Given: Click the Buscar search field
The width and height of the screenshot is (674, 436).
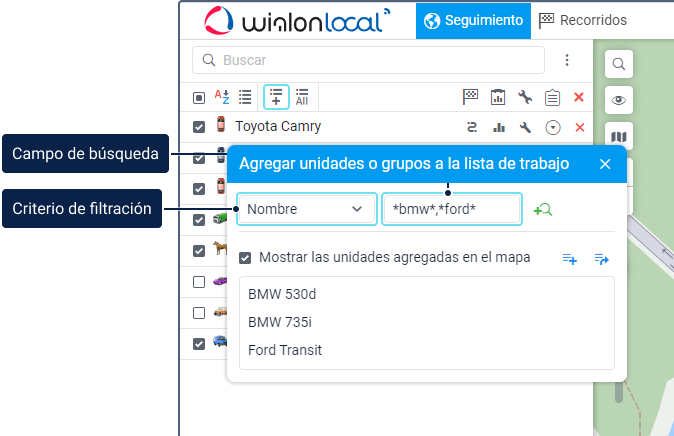Looking at the screenshot, I should [x=368, y=60].
